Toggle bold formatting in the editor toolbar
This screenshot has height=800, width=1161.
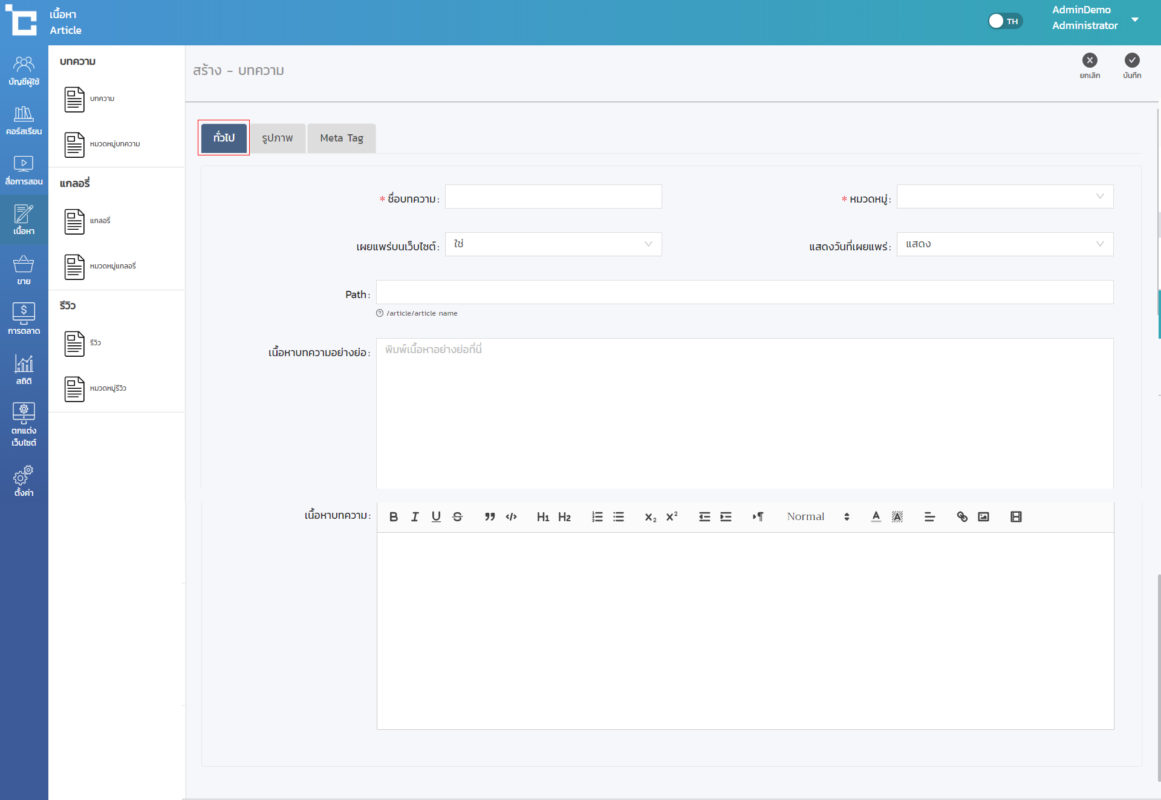[x=393, y=517]
